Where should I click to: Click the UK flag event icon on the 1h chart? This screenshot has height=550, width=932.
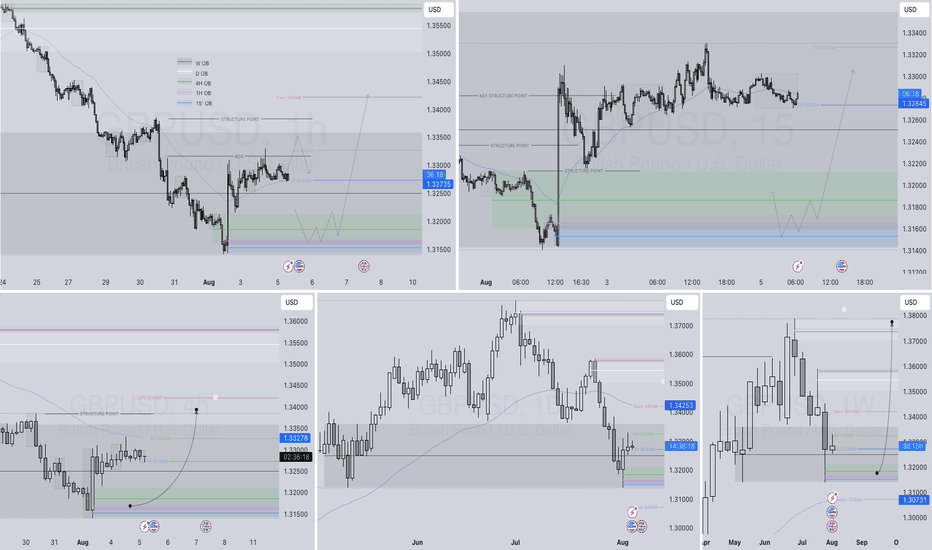tap(364, 266)
